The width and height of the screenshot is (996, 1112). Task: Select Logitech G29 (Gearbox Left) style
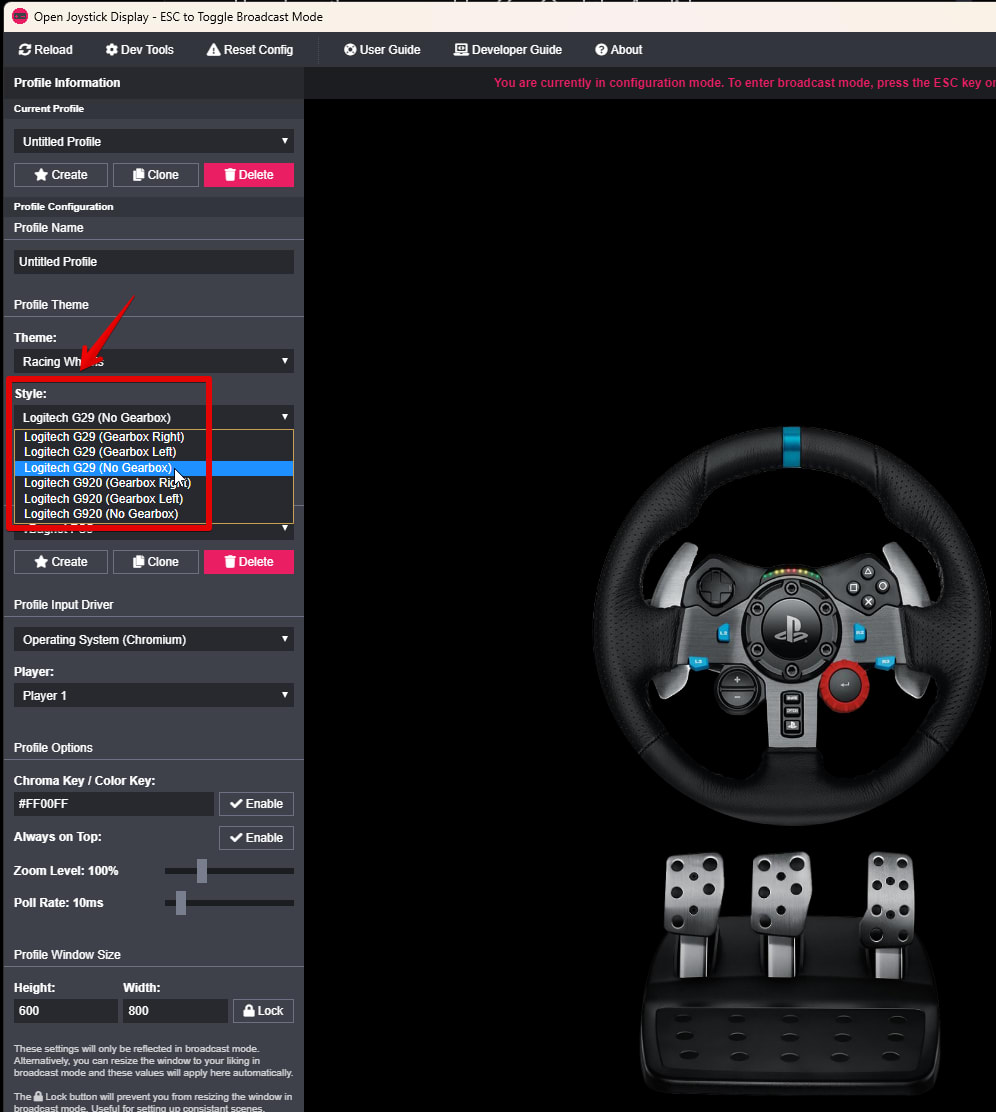point(154,452)
